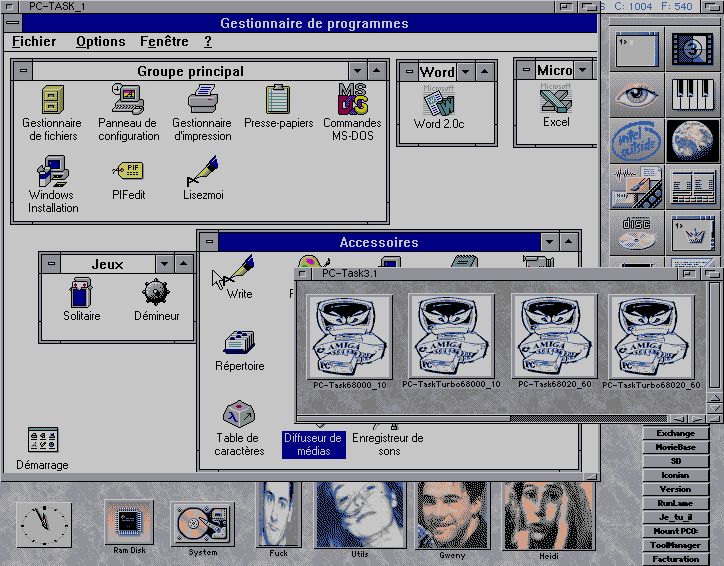Open Jeux window control-menu box
The width and height of the screenshot is (724, 566).
pyautogui.click(x=51, y=264)
